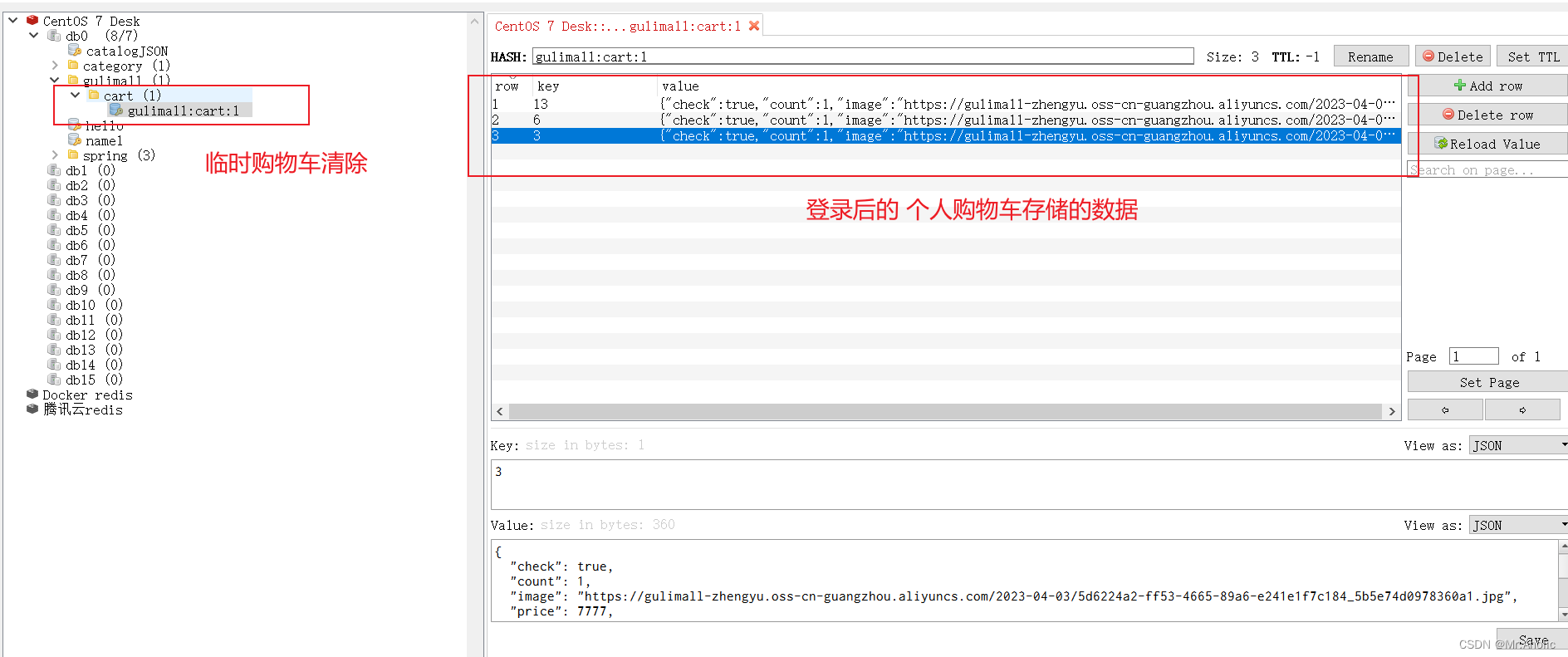The image size is (1568, 657).
Task: Collapse the cart namespace folder
Action: (x=76, y=96)
